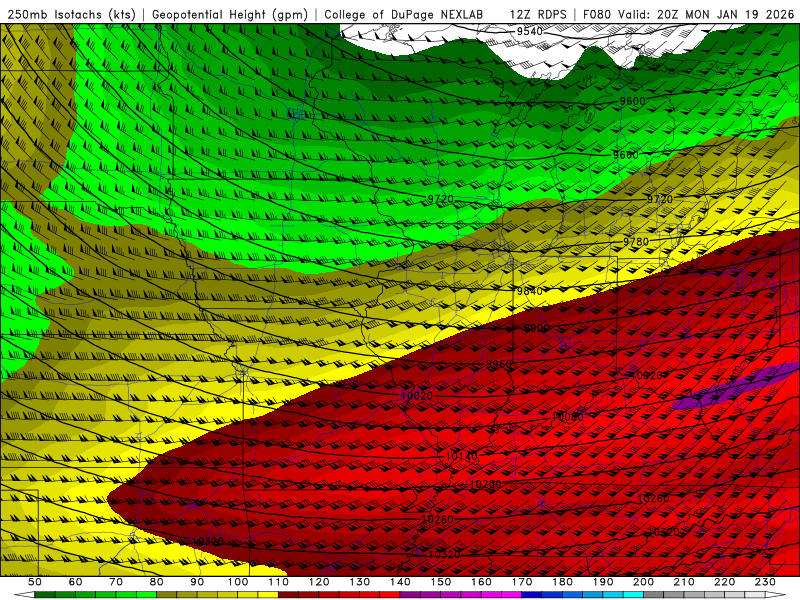Click the 80 value on the color scale
This screenshot has height=600, width=800.
tap(156, 582)
